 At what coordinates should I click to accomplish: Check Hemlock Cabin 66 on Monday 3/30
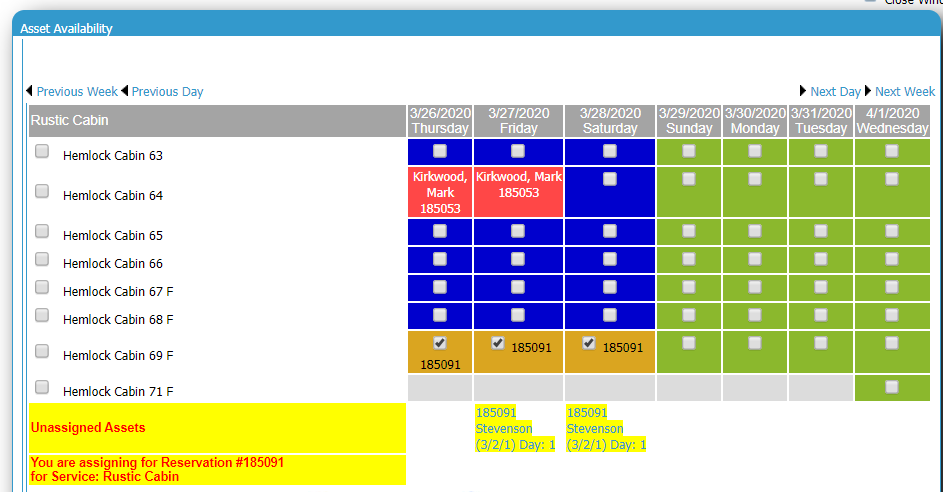pyautogui.click(x=755, y=259)
